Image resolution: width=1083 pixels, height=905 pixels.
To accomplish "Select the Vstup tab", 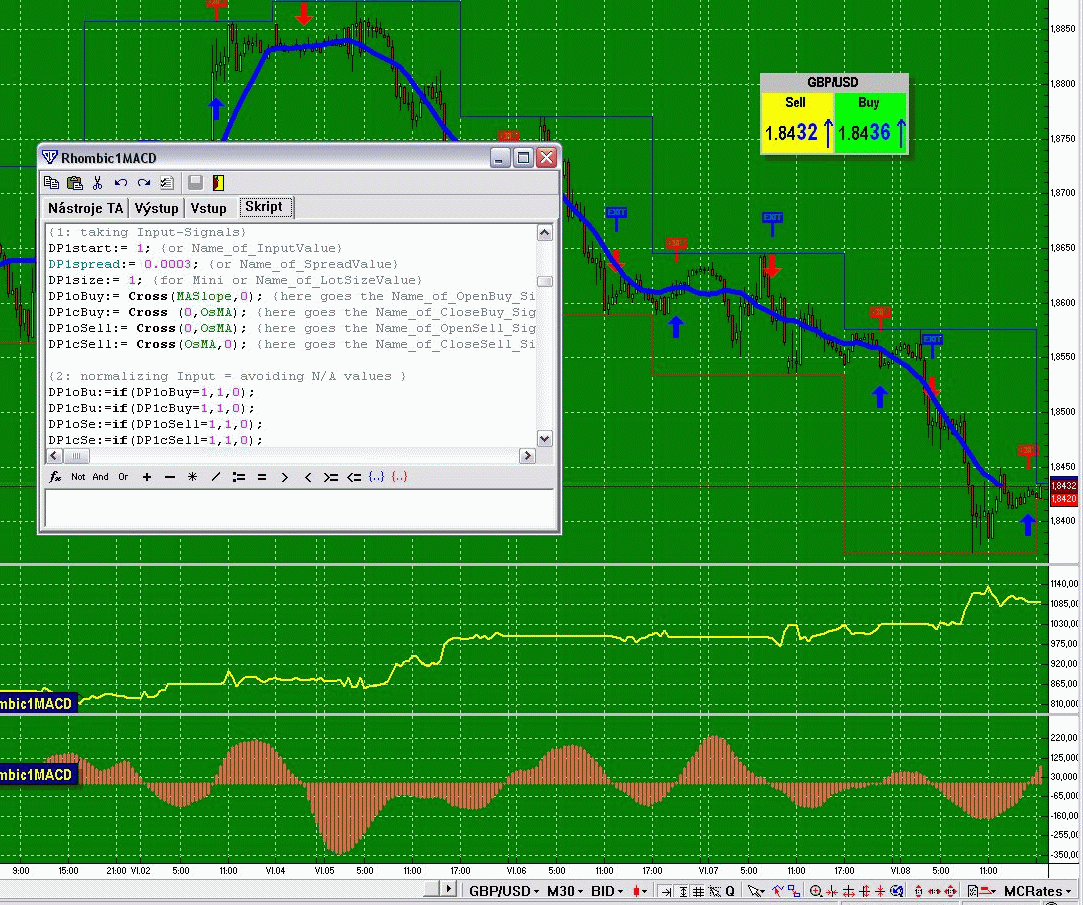I will [x=209, y=208].
